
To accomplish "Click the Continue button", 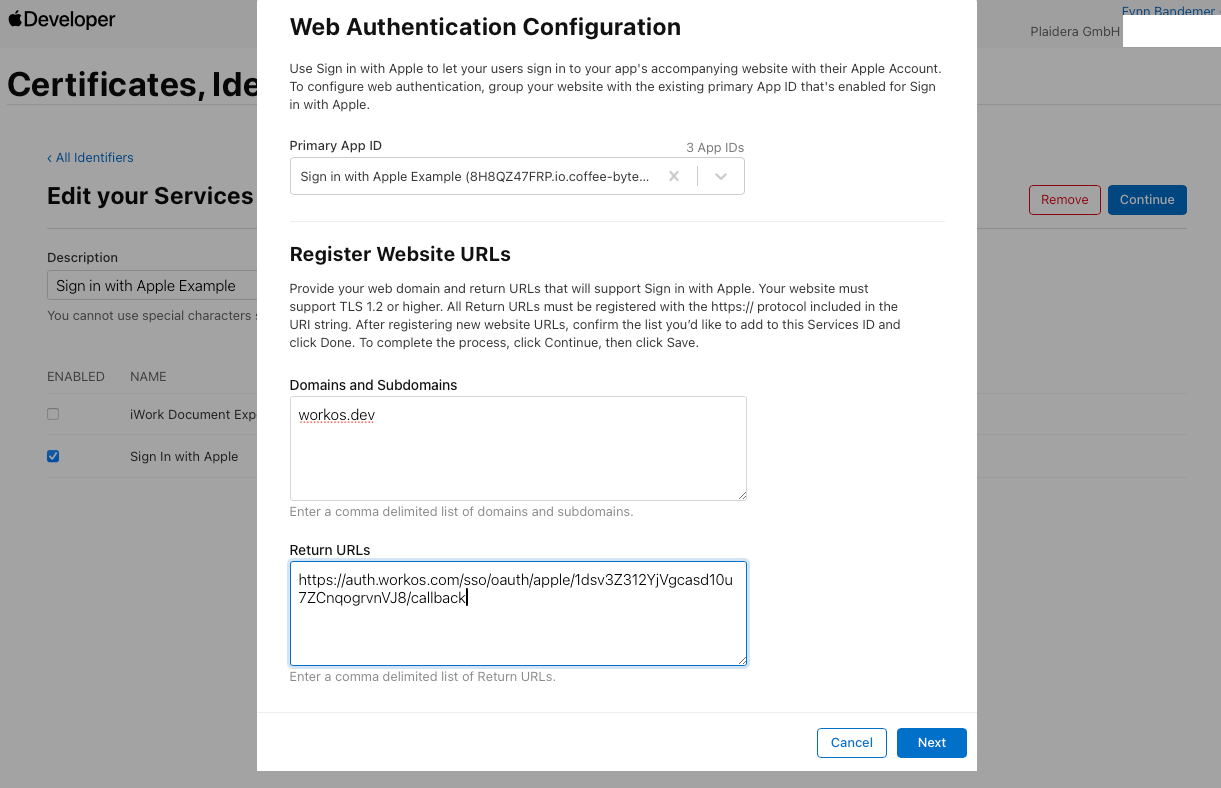I will click(x=1146, y=200).
